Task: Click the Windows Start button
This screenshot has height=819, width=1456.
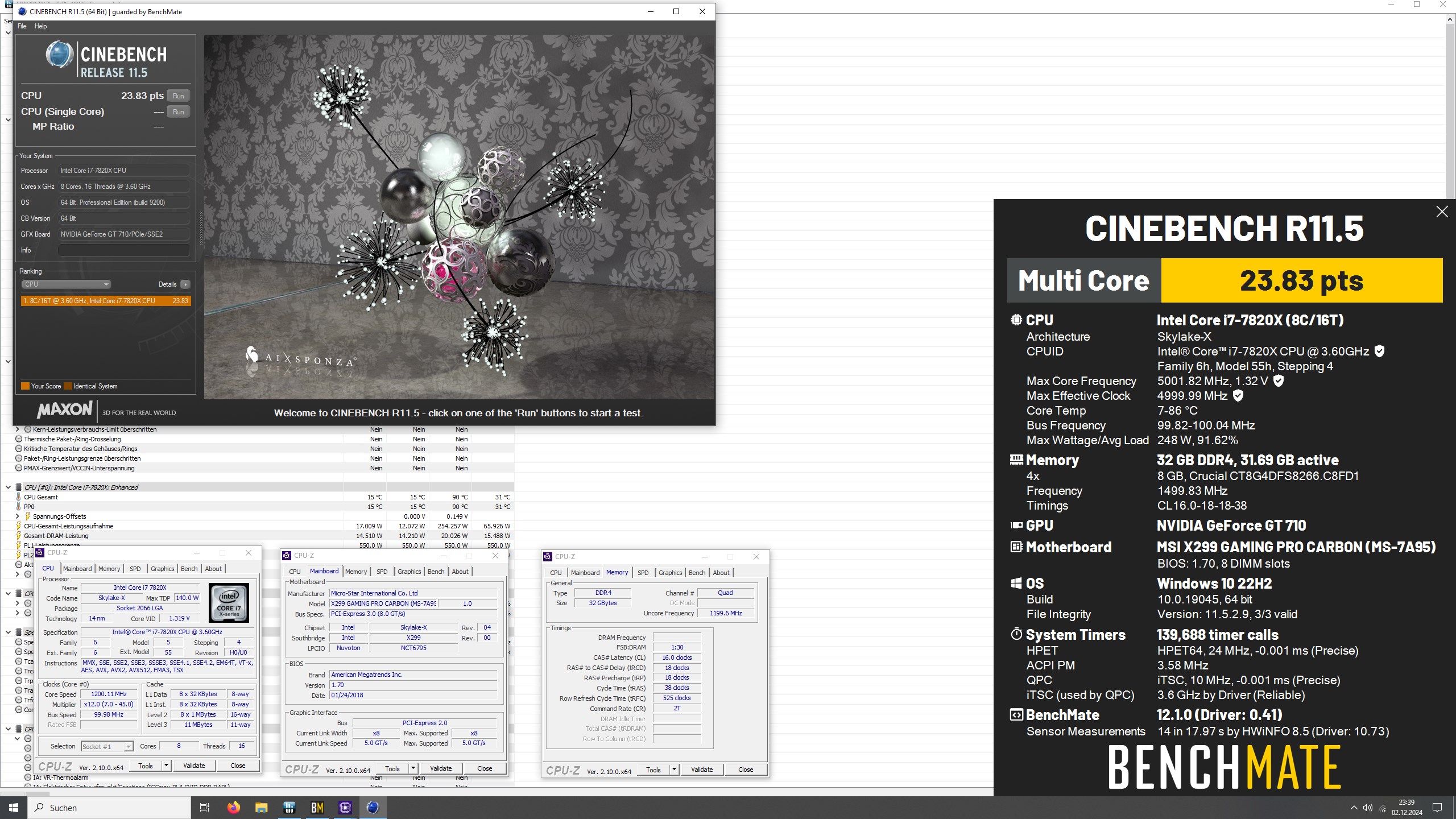Action: (14, 807)
